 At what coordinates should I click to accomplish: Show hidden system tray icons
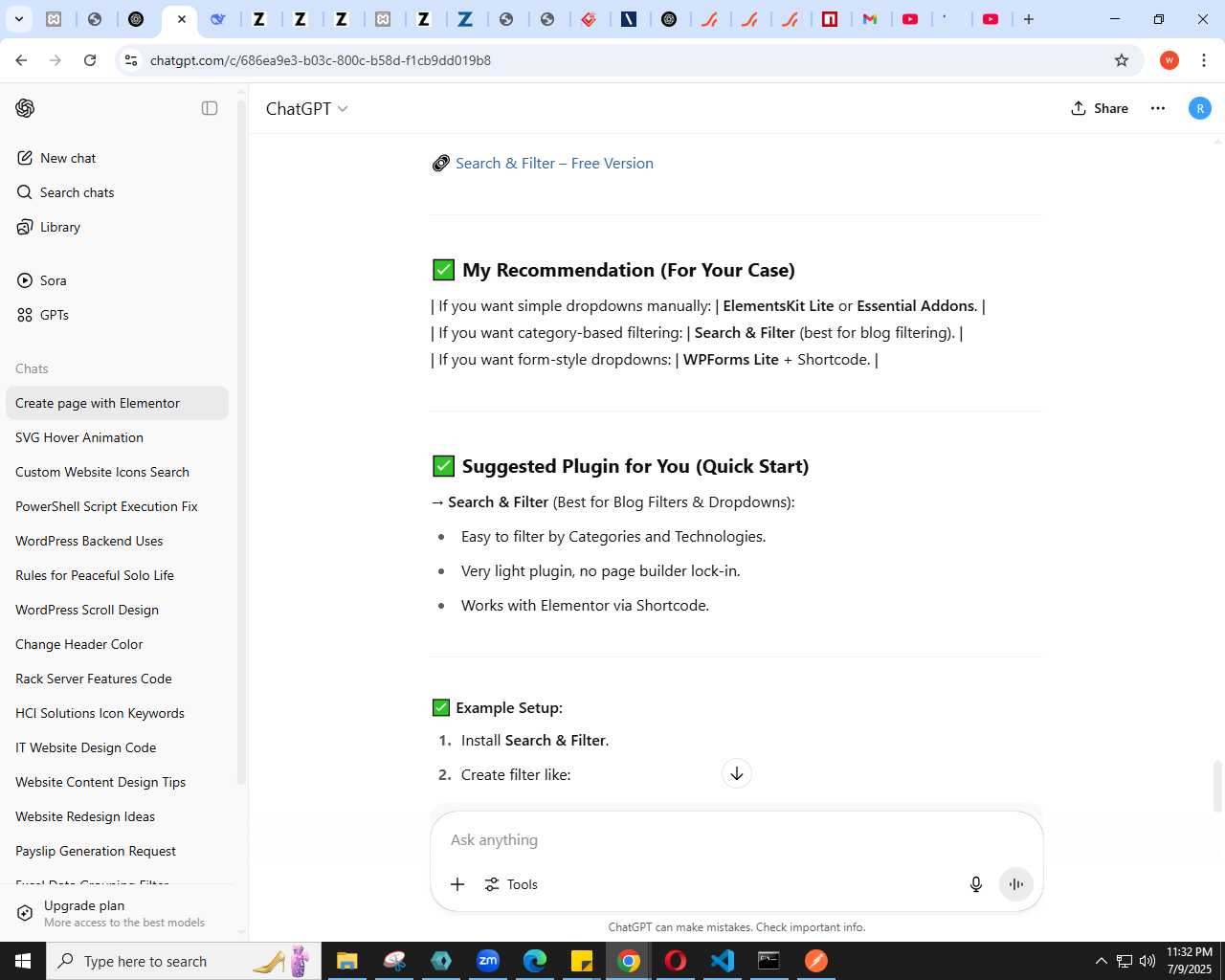tap(1101, 961)
